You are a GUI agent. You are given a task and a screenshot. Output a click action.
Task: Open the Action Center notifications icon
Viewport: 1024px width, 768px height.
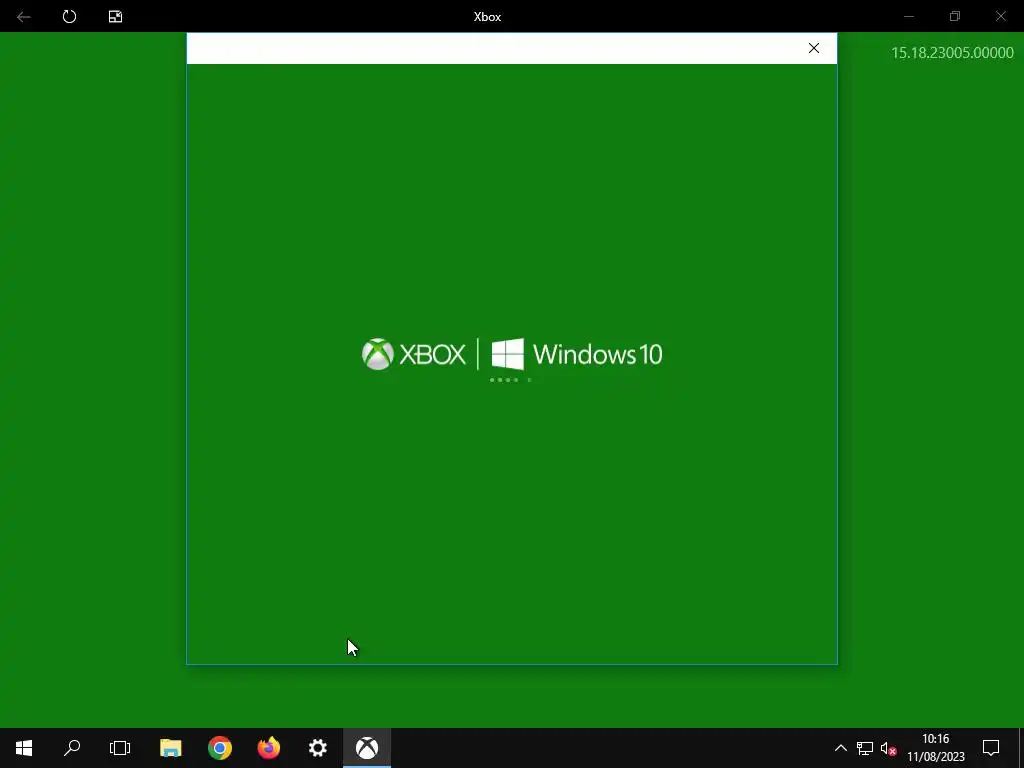pos(991,748)
